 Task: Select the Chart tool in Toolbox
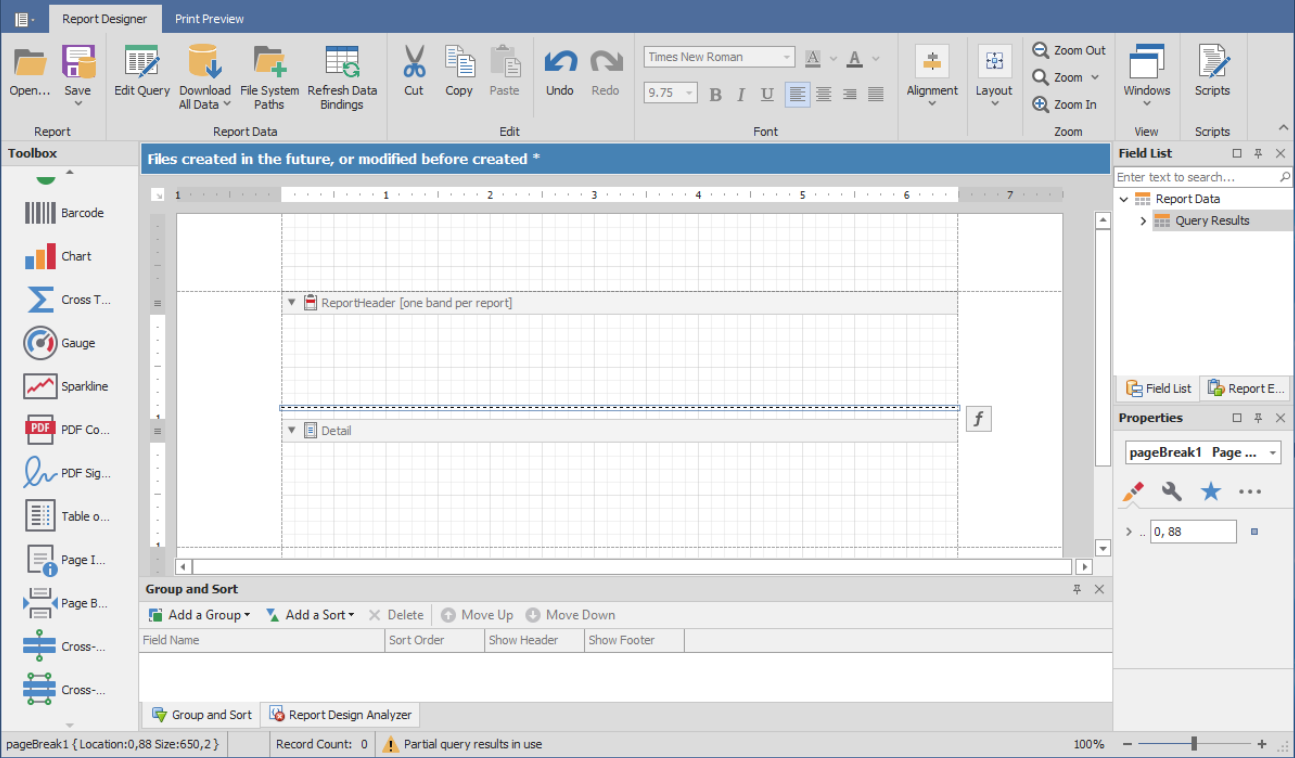click(40, 257)
